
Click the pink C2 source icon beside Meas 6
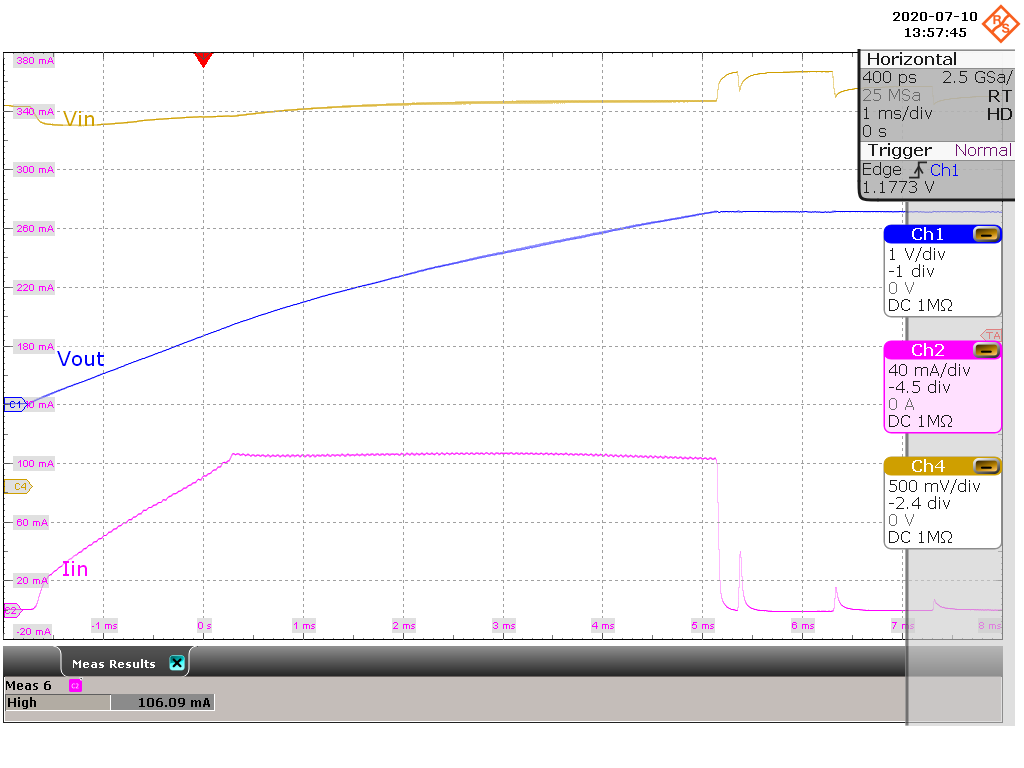75,685
